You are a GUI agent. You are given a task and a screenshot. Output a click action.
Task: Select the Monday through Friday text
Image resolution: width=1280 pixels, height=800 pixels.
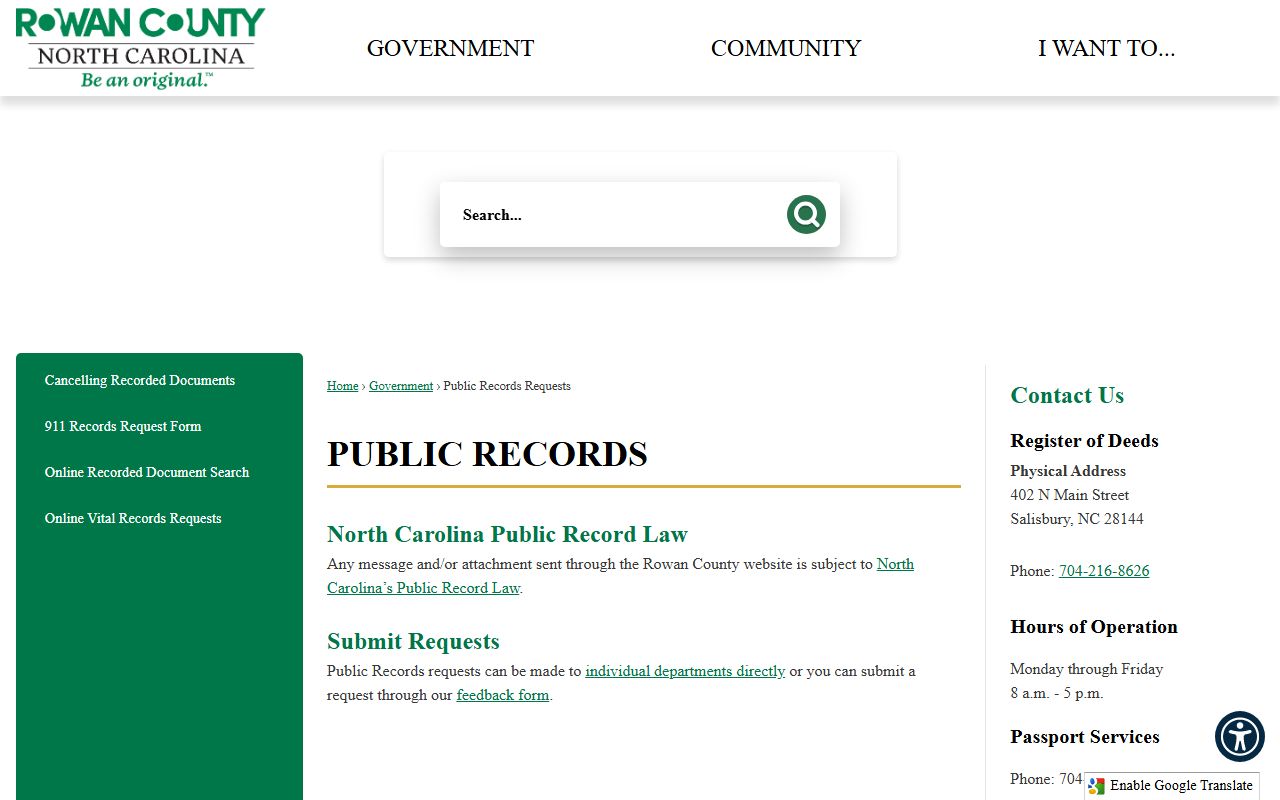[1087, 669]
